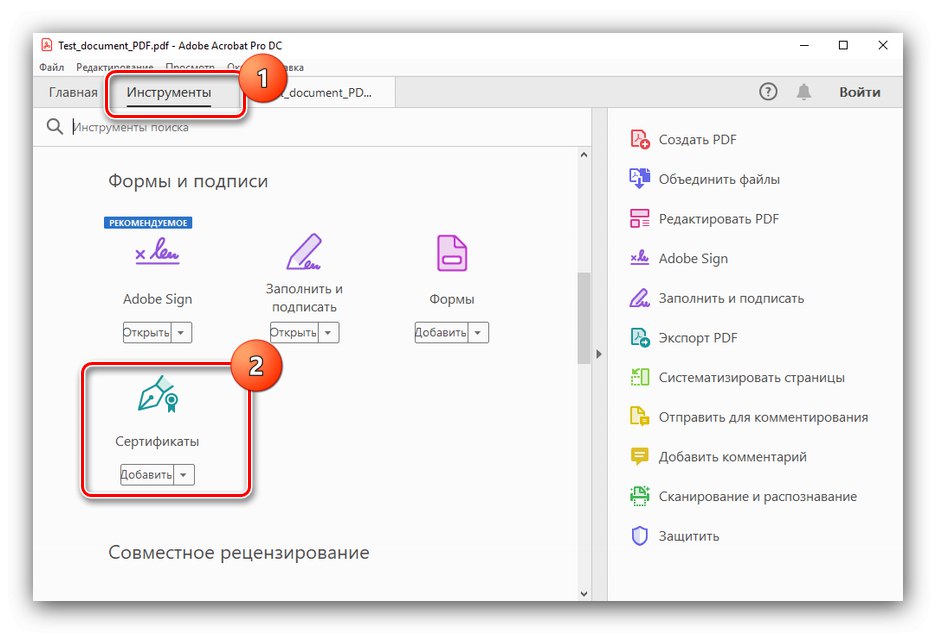The height and width of the screenshot is (634, 936).
Task: Click the Сертификаты tool label
Action: 157,441
